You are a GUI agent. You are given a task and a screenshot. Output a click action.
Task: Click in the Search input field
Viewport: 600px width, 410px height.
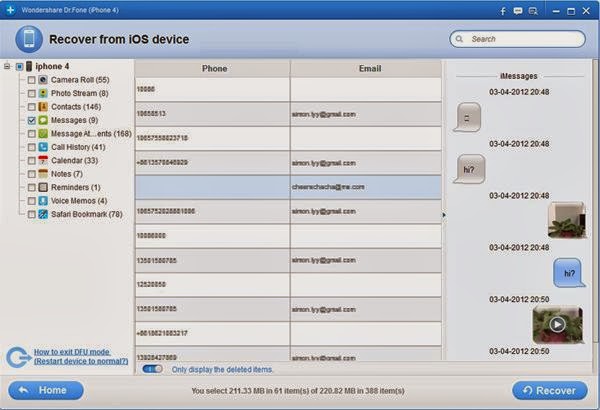[x=517, y=39]
